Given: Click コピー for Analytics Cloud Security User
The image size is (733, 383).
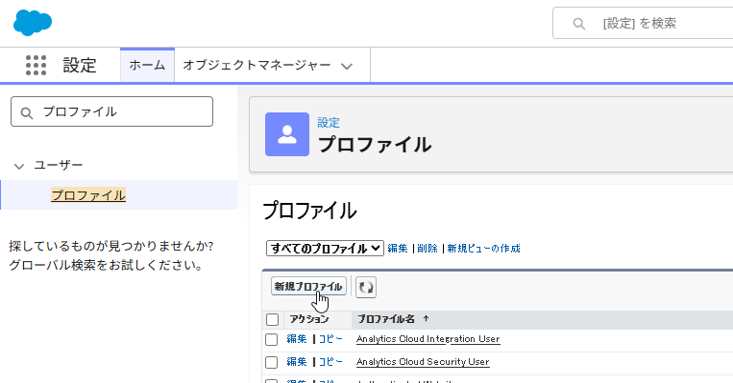Looking at the screenshot, I should point(331,361).
